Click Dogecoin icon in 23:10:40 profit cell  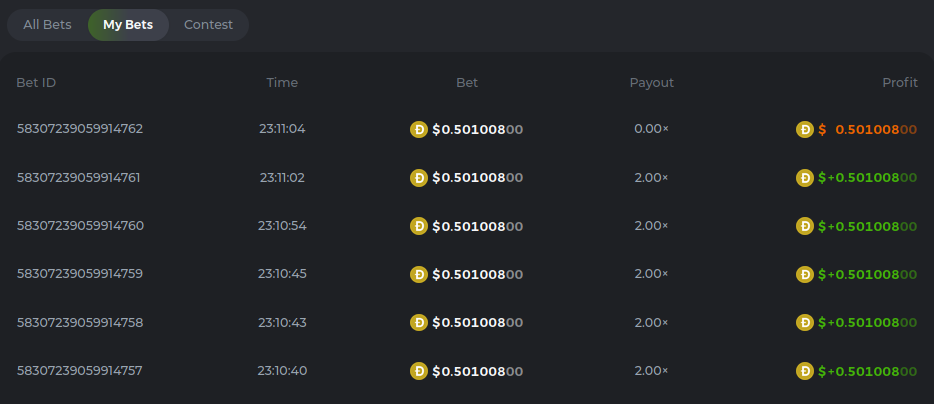pos(804,371)
